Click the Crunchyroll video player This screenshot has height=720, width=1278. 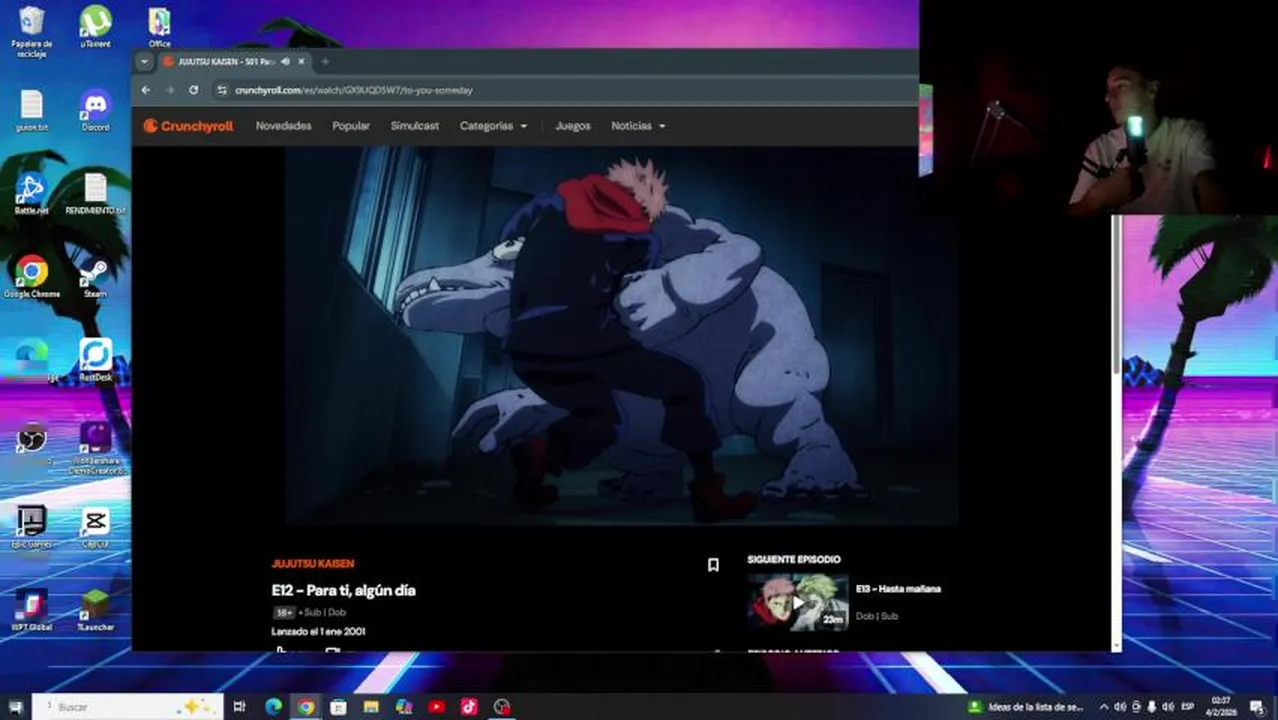tap(621, 336)
